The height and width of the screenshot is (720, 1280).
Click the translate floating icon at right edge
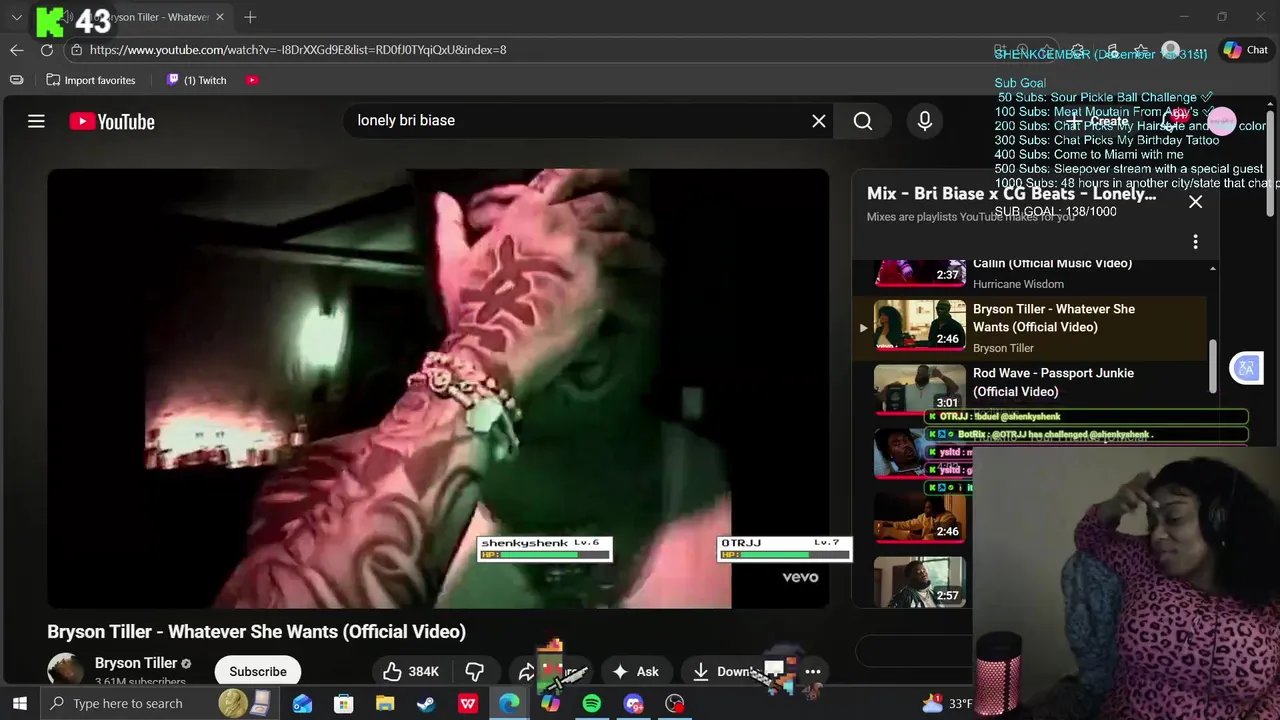point(1246,368)
